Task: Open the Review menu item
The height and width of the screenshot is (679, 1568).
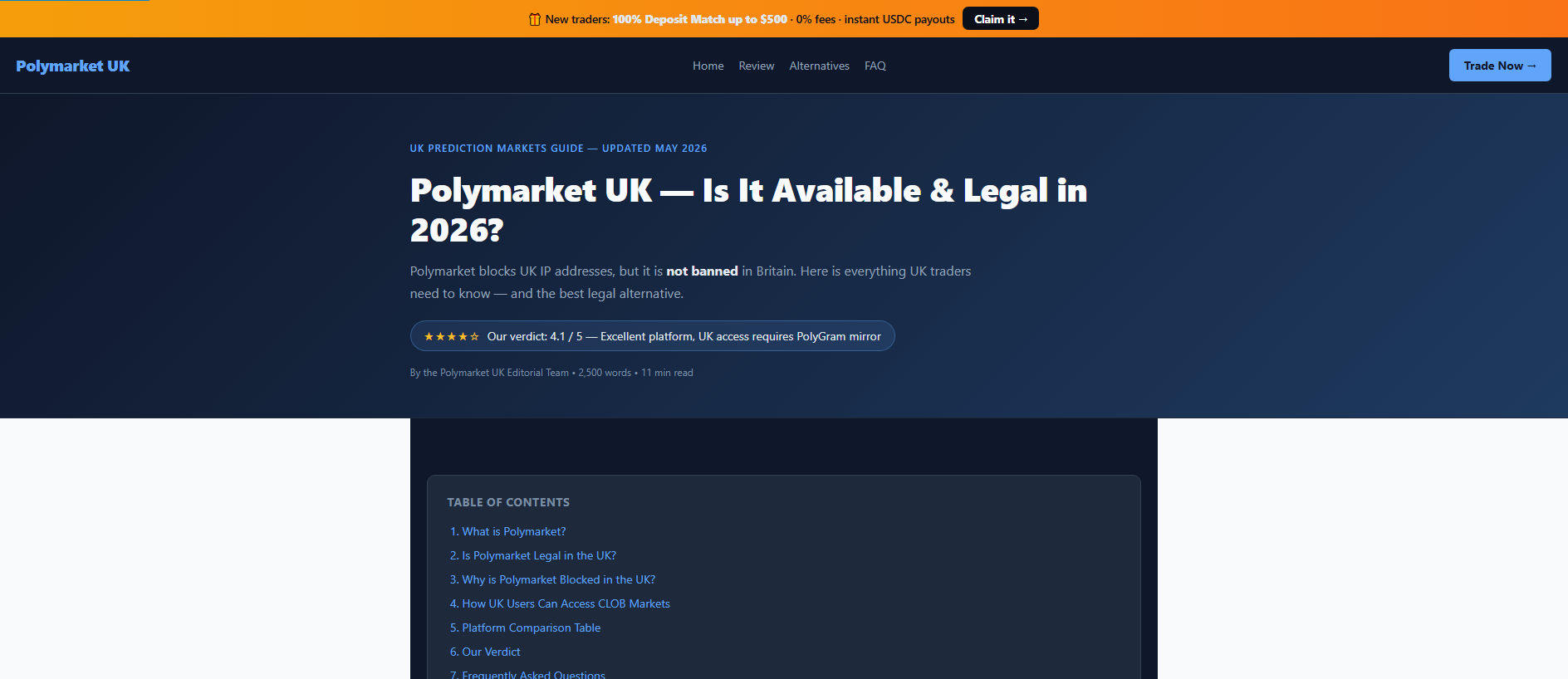Action: (x=756, y=66)
